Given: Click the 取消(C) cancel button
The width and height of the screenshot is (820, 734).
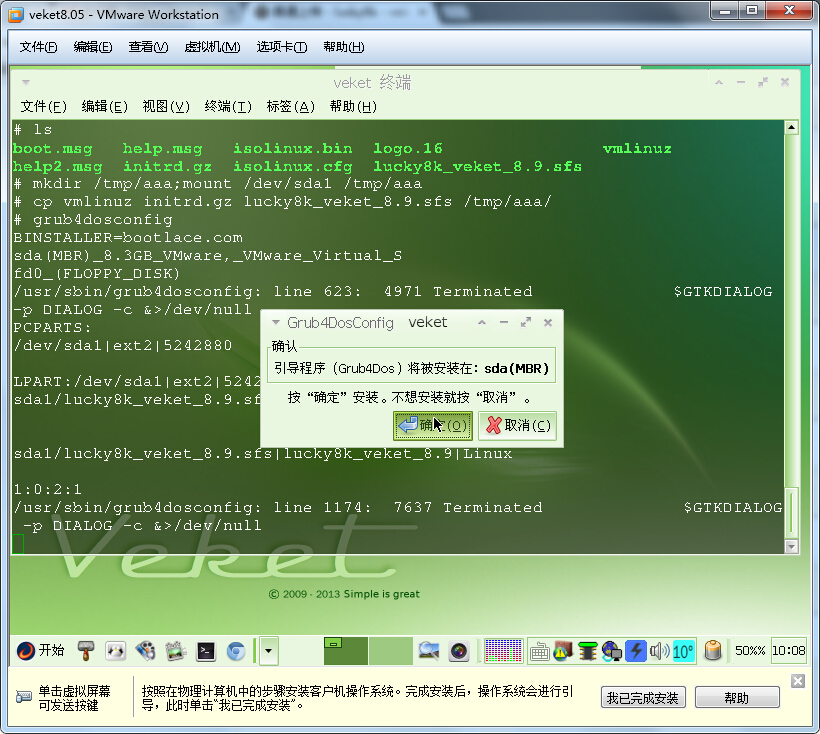Looking at the screenshot, I should tap(517, 425).
